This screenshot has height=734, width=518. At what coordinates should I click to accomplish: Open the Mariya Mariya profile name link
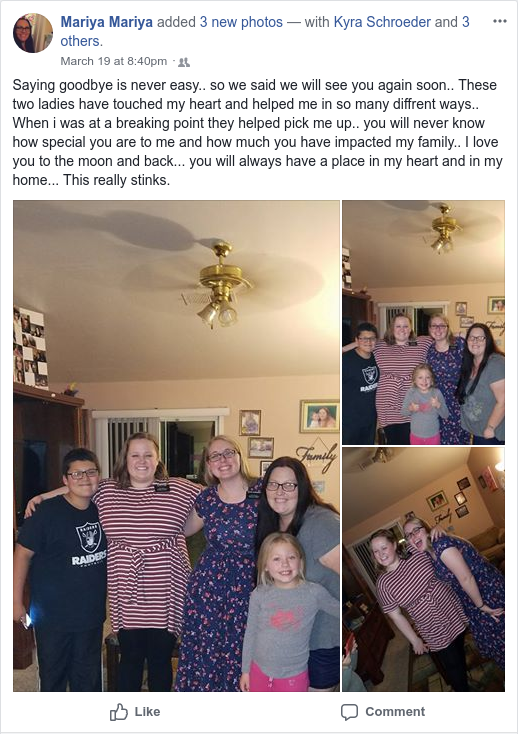(x=107, y=22)
